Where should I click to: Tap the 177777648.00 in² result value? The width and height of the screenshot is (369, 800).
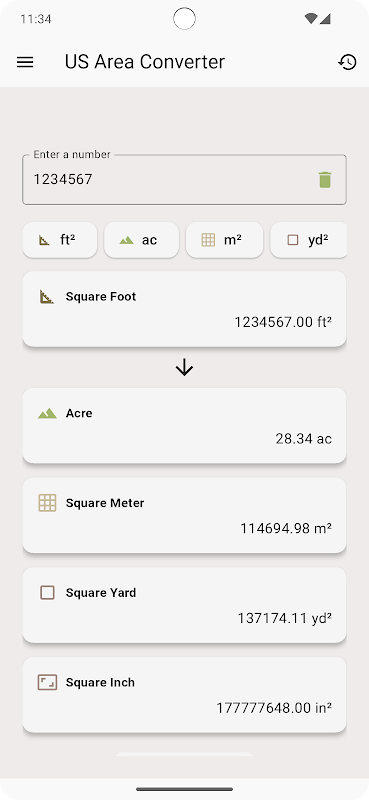click(x=274, y=708)
